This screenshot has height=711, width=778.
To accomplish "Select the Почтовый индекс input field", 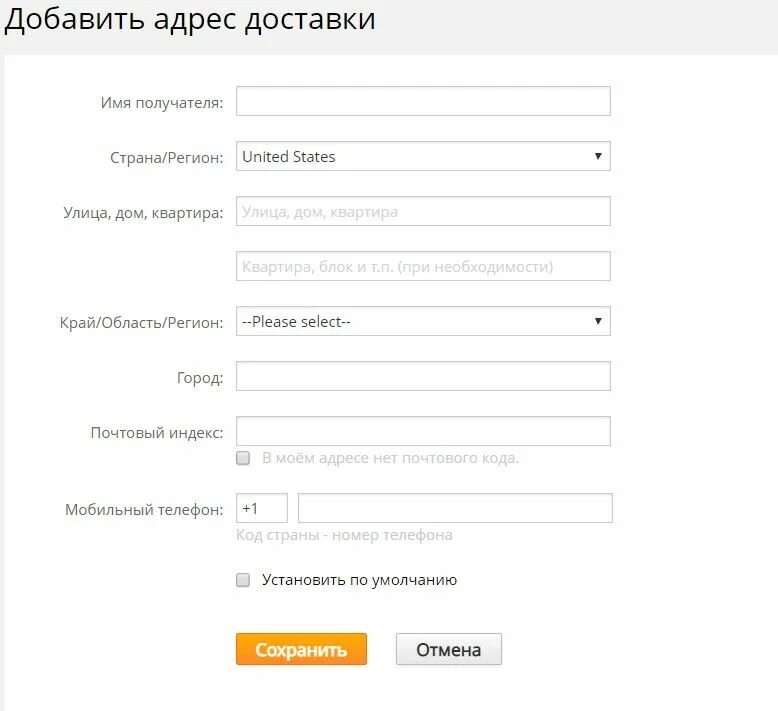I will coord(423,432).
